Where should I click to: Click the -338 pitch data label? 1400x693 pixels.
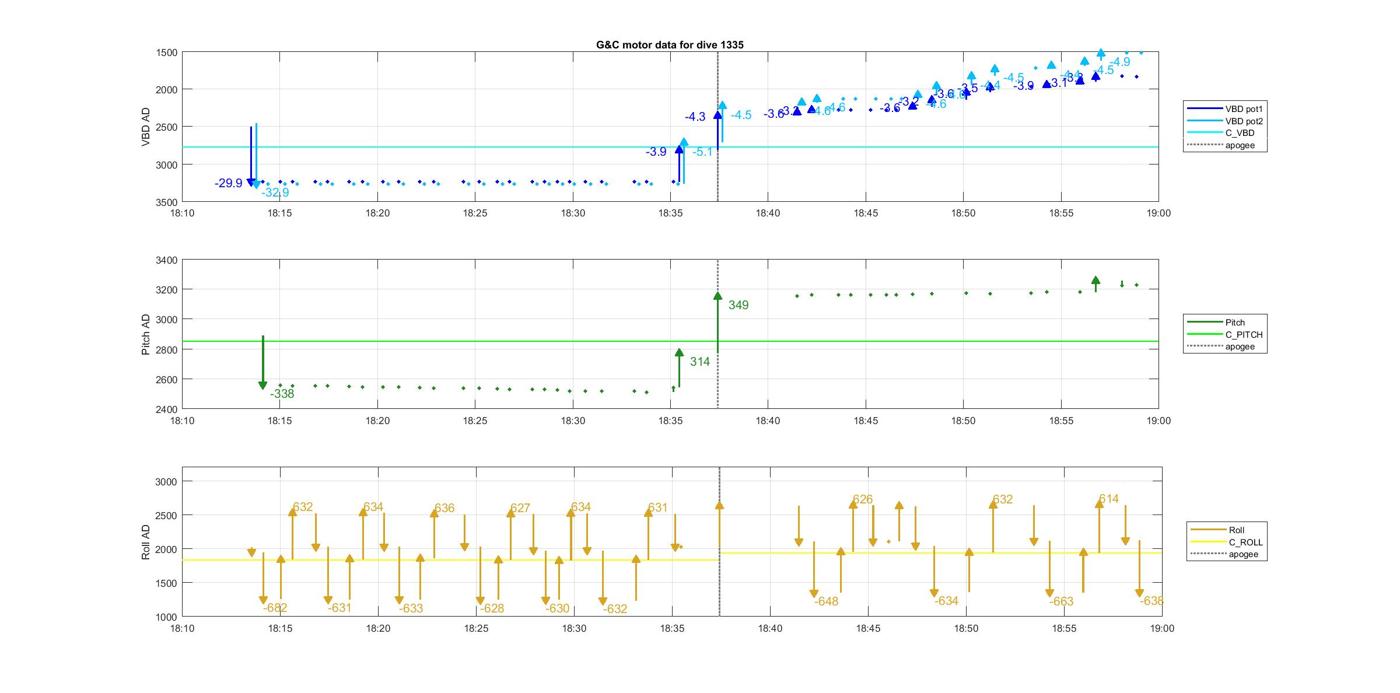(x=282, y=394)
